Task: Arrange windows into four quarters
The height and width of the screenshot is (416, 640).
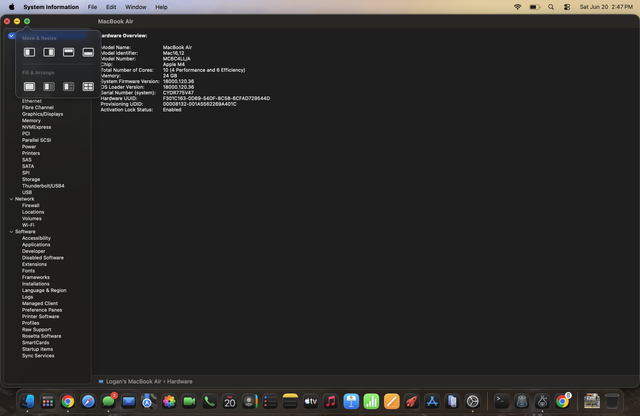Action: [88, 87]
